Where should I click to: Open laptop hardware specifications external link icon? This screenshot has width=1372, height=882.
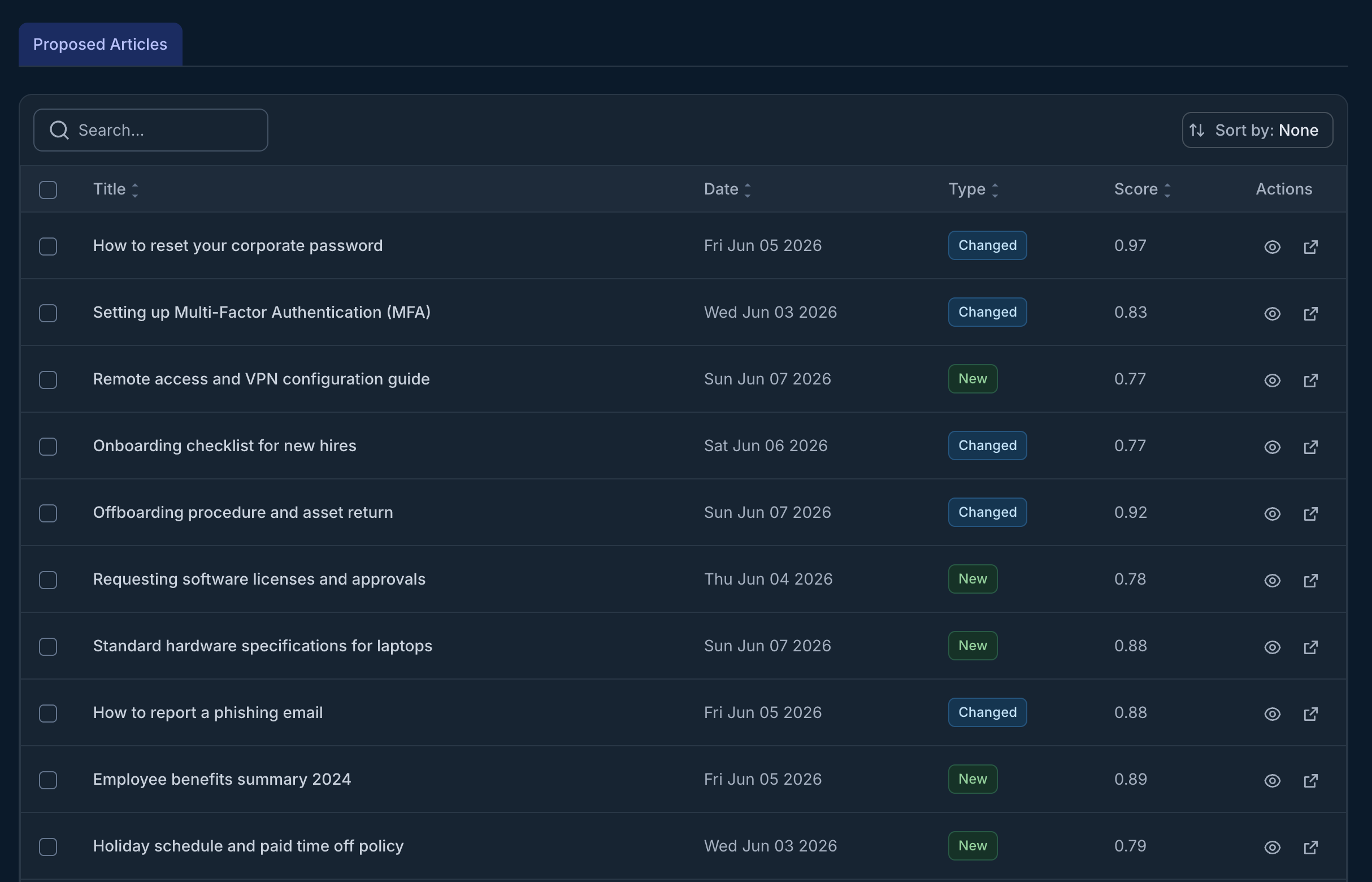[x=1310, y=647]
